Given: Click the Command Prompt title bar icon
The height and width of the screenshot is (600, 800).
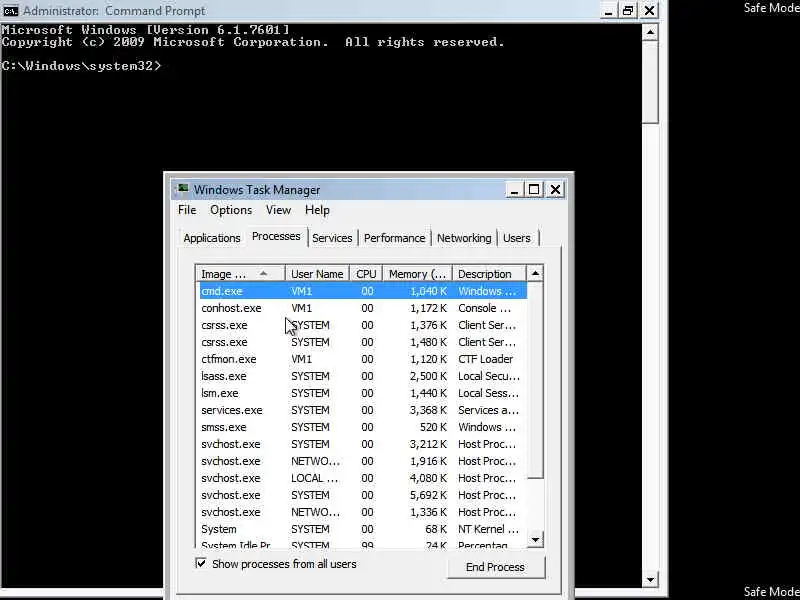Looking at the screenshot, I should [x=10, y=10].
